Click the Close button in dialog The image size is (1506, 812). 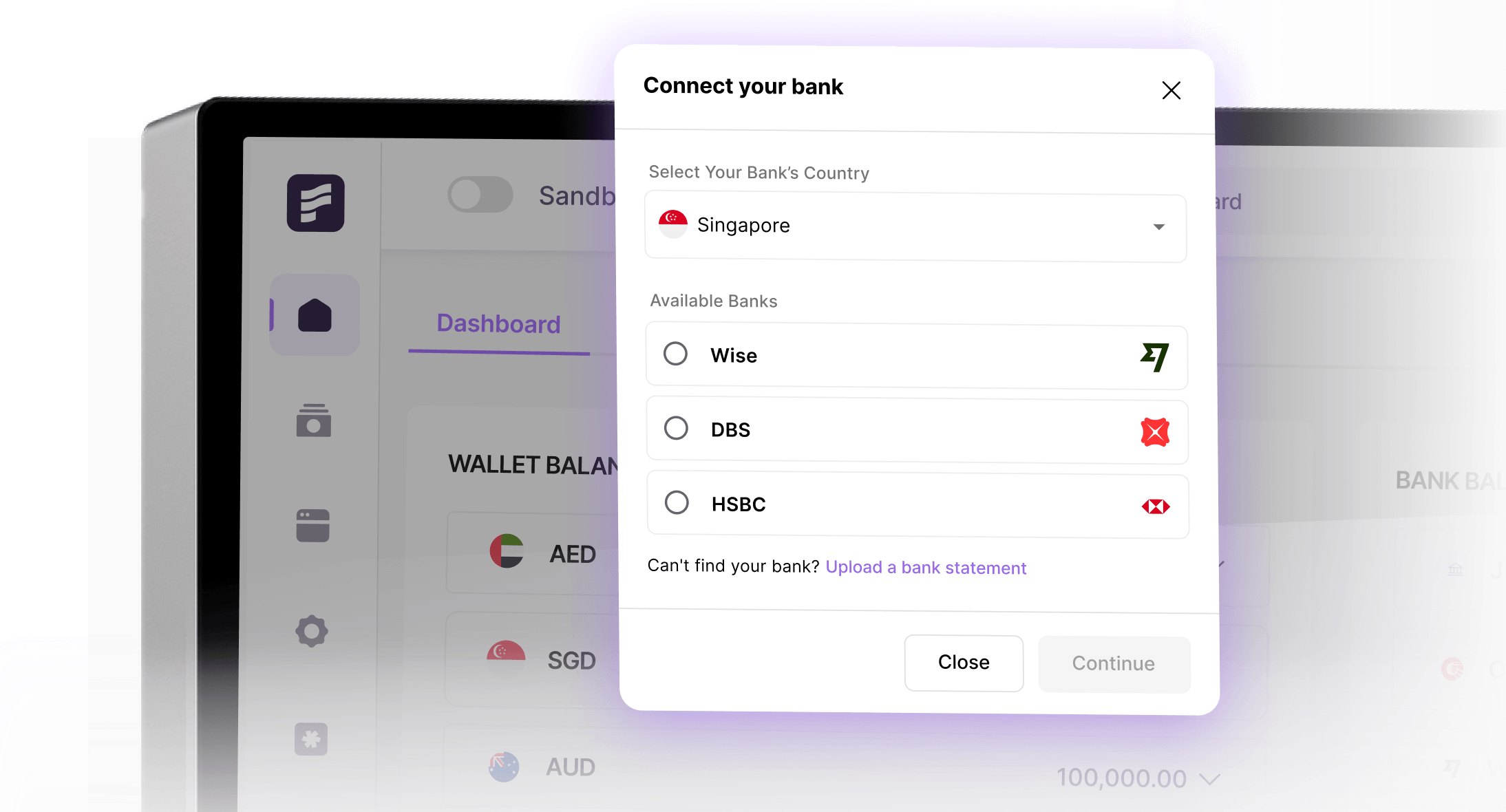pos(964,663)
